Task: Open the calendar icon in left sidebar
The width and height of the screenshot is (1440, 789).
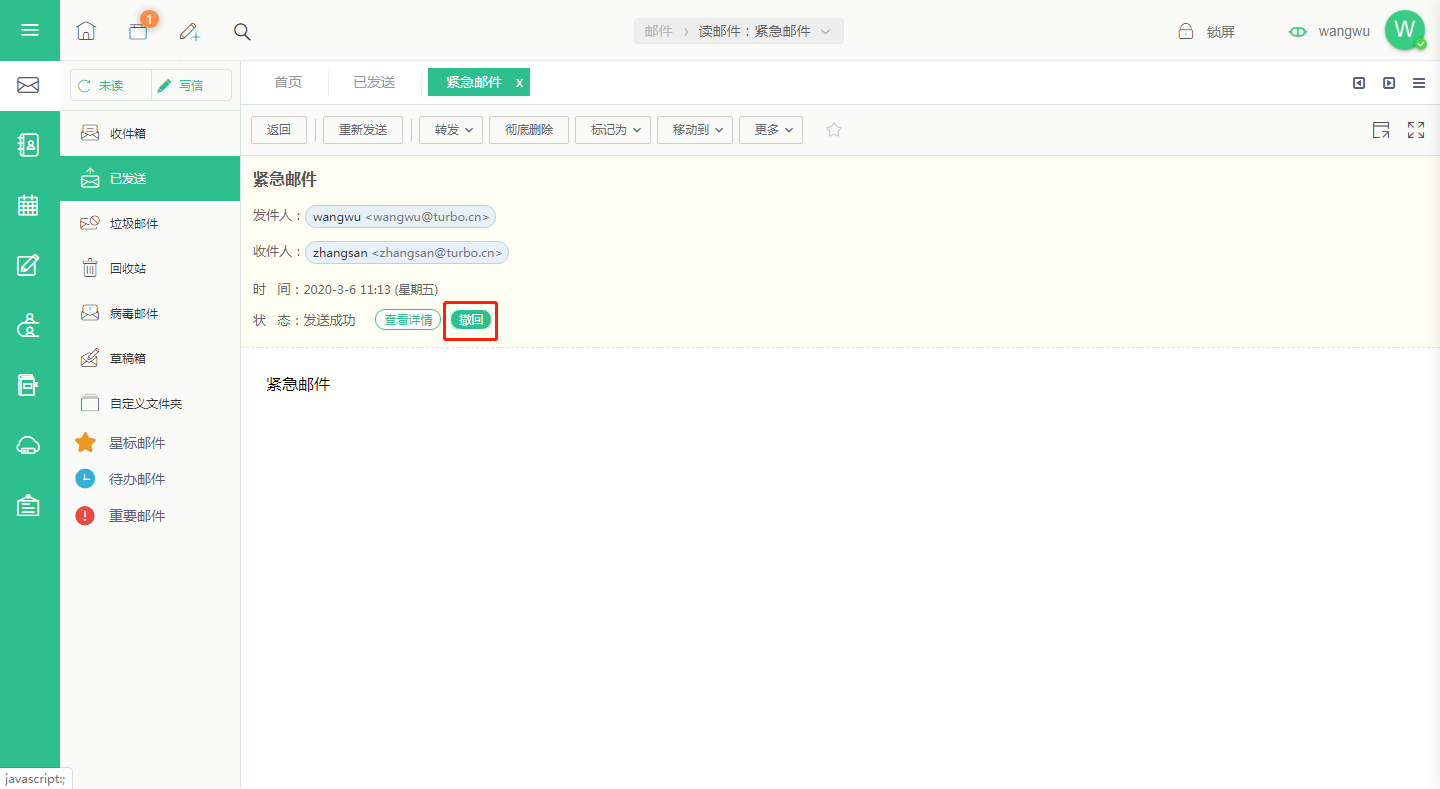Action: point(29,205)
